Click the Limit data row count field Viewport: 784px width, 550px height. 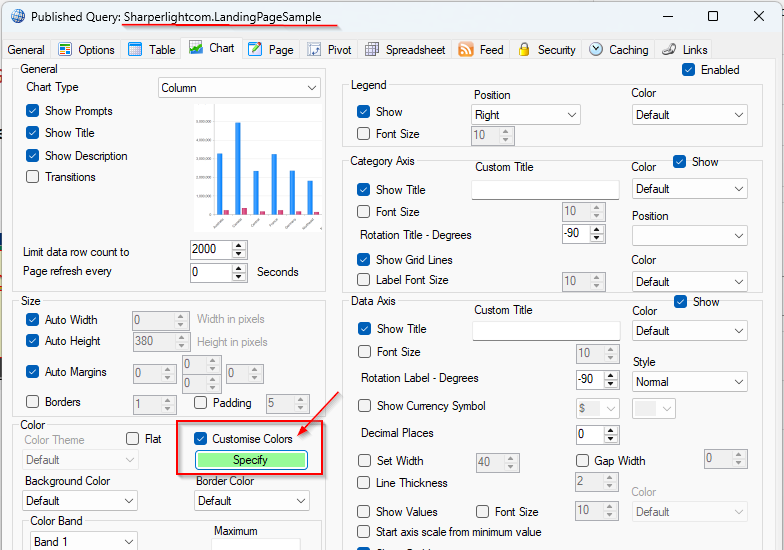coord(212,249)
